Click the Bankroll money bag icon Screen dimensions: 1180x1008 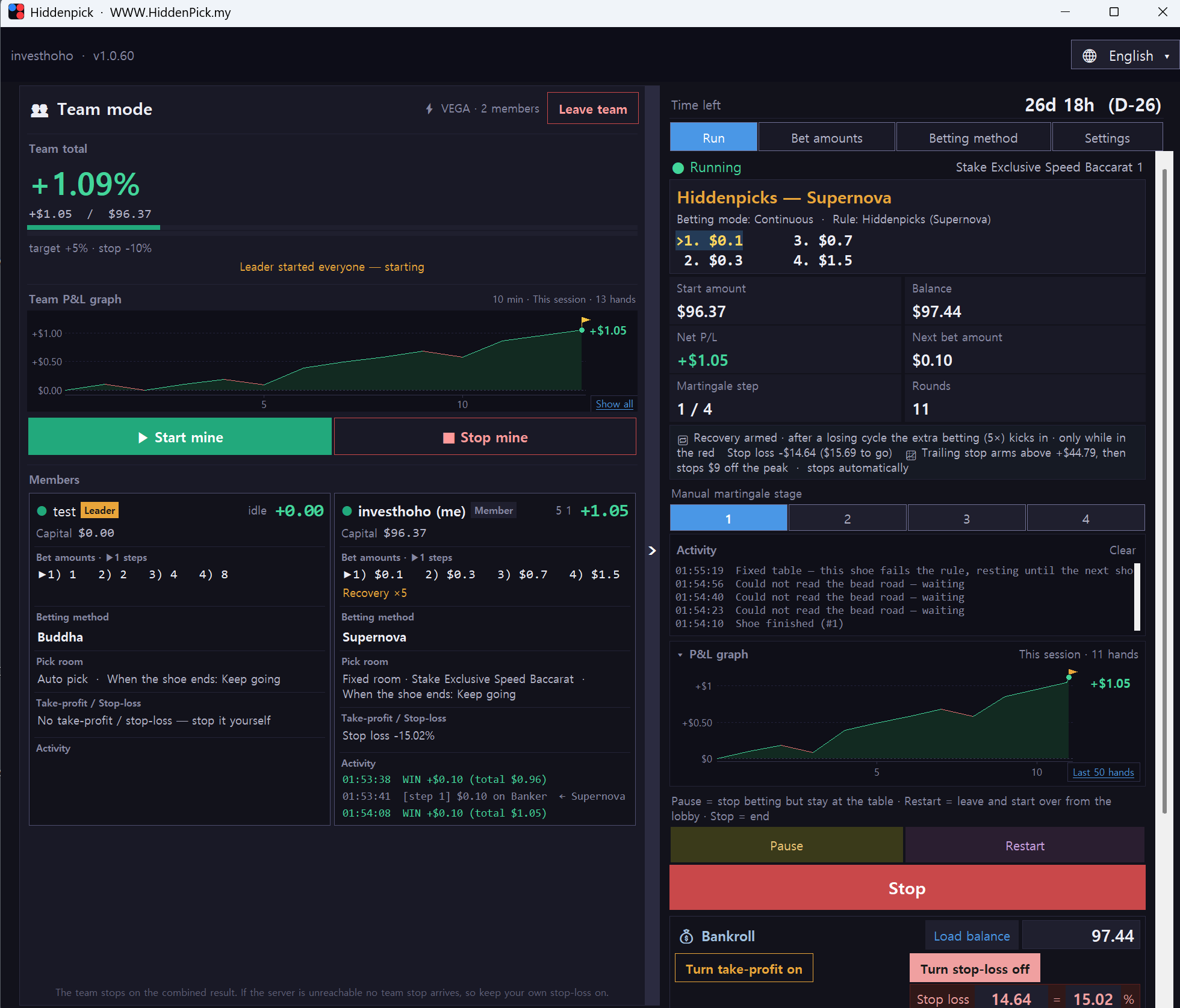686,936
